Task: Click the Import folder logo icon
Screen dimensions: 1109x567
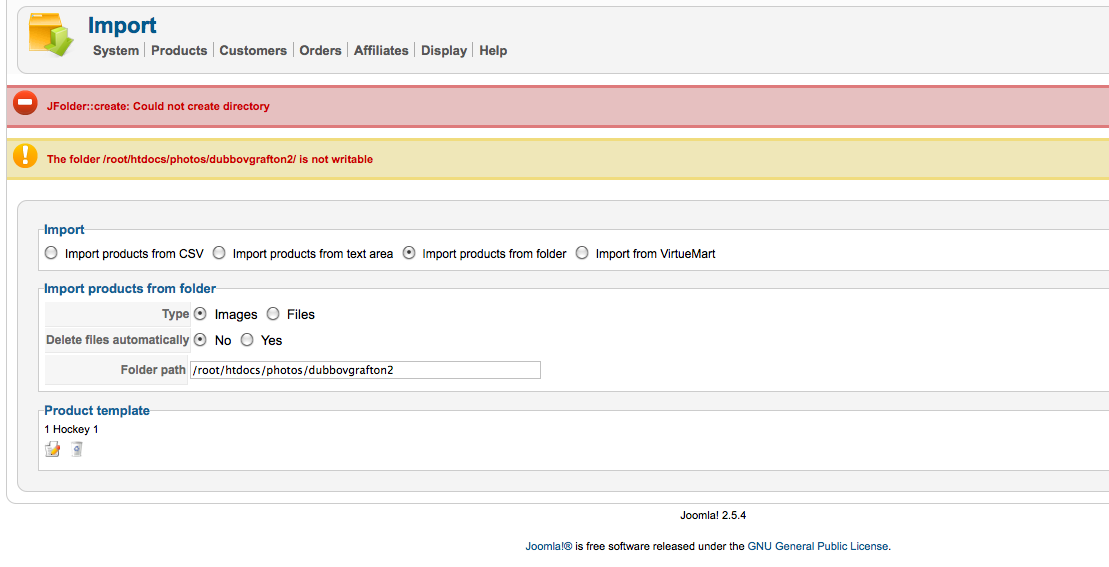Action: tap(51, 36)
